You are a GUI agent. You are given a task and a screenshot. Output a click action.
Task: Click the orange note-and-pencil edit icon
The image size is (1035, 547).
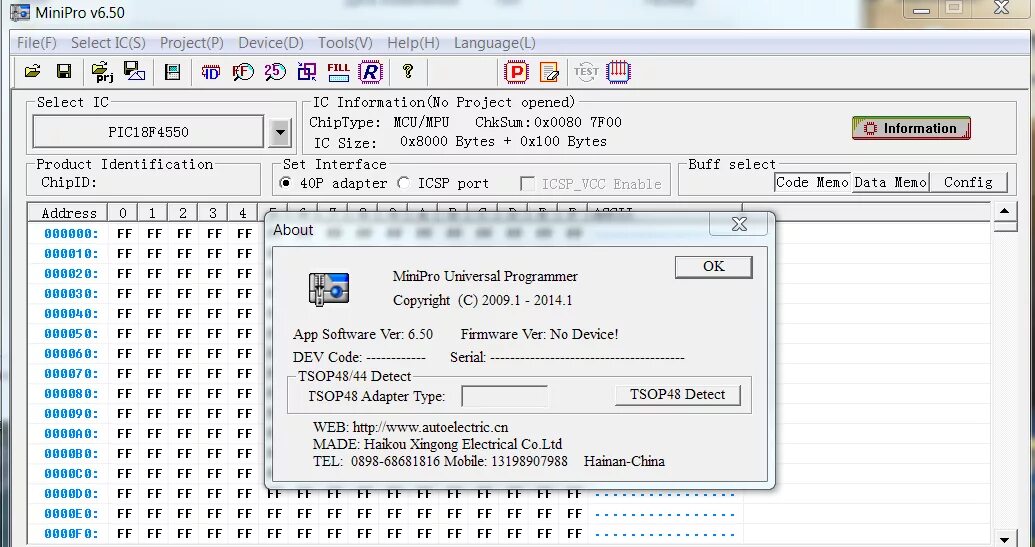pyautogui.click(x=549, y=72)
